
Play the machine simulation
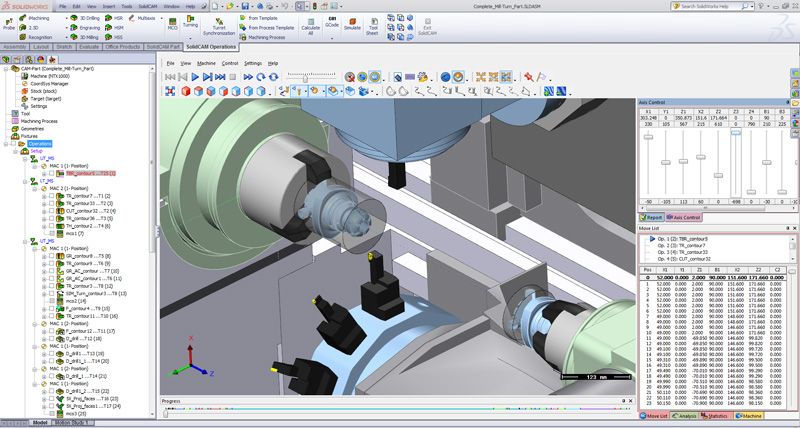coord(195,77)
